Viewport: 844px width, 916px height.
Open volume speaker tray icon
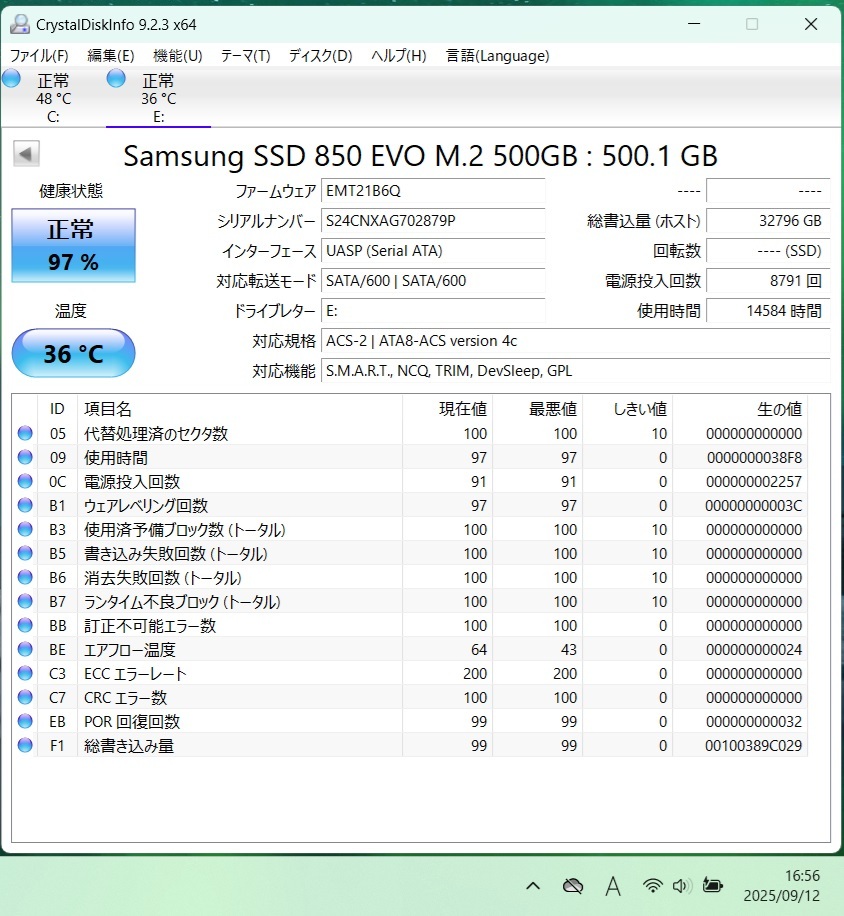[x=681, y=886]
